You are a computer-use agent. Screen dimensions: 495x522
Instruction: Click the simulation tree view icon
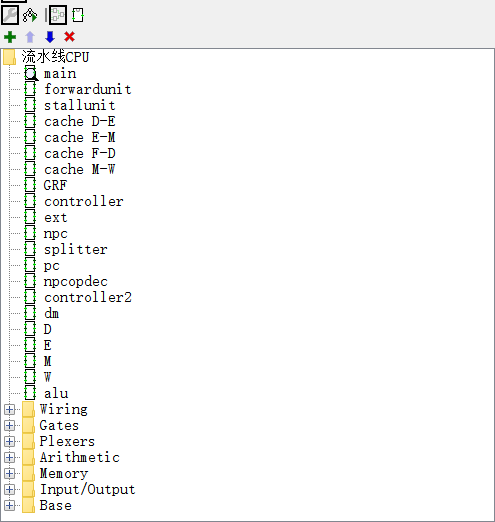pos(30,15)
